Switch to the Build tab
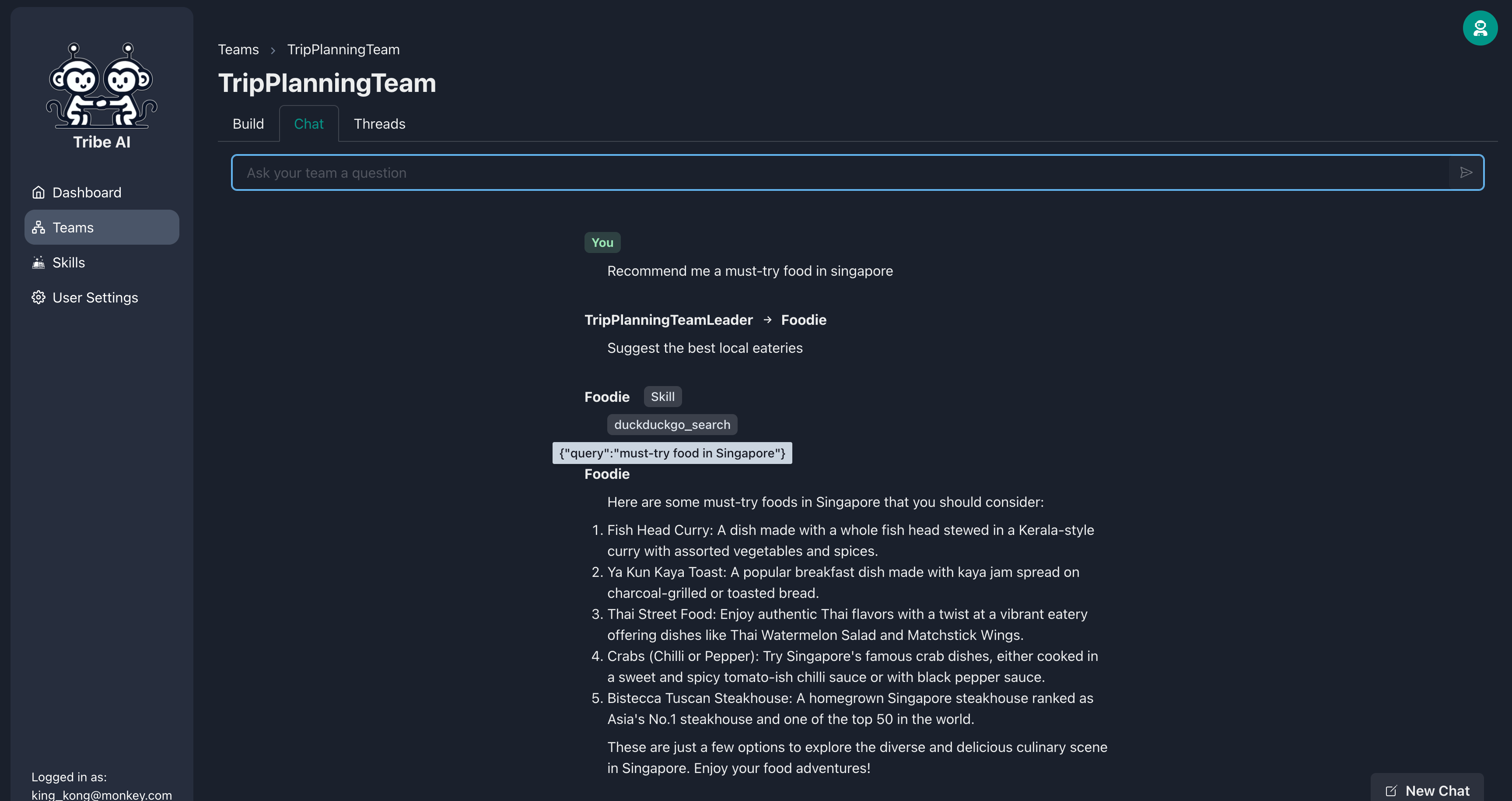The width and height of the screenshot is (1512, 801). click(248, 124)
